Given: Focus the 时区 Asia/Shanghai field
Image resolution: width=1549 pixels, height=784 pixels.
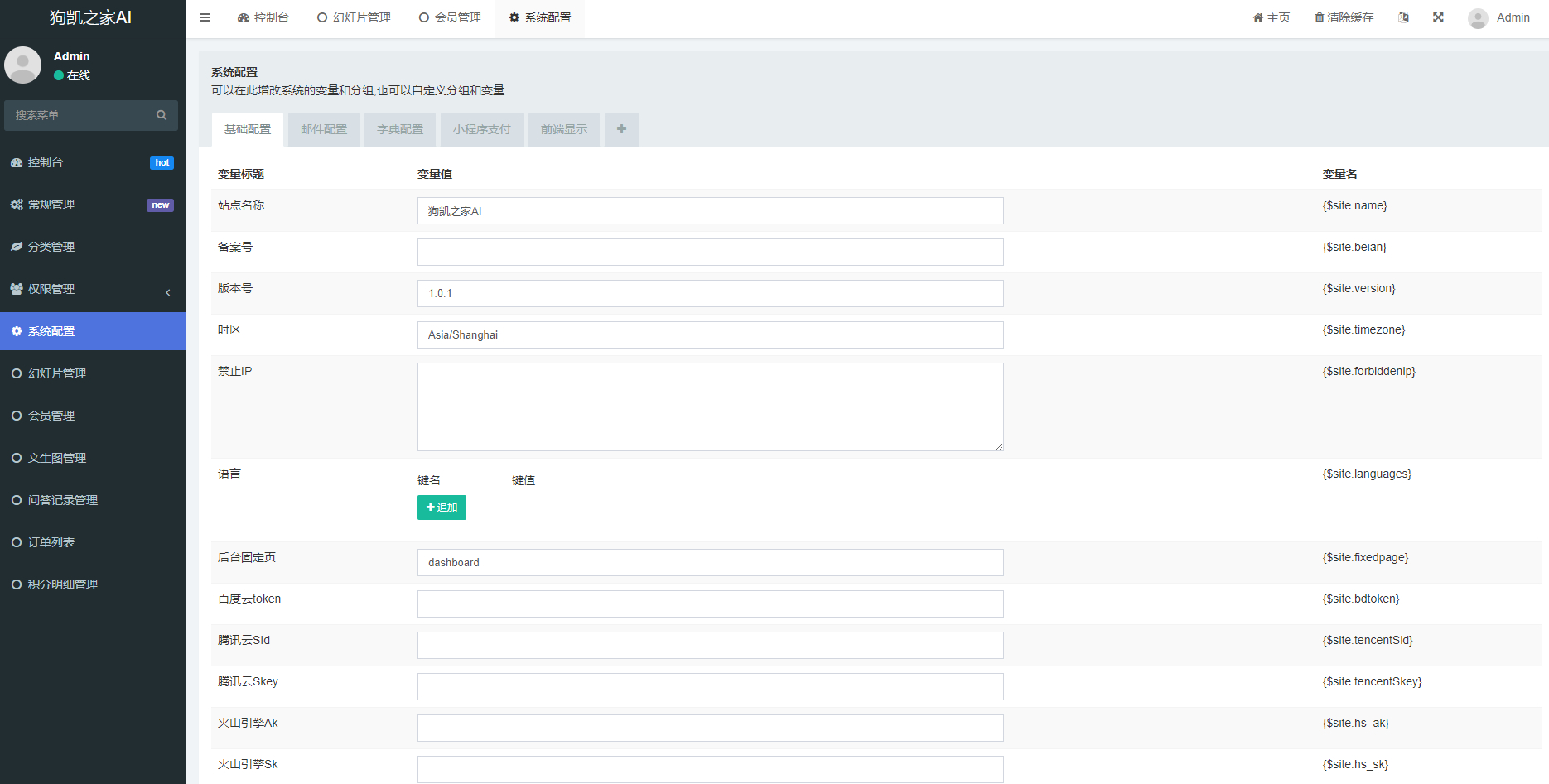Looking at the screenshot, I should (710, 334).
